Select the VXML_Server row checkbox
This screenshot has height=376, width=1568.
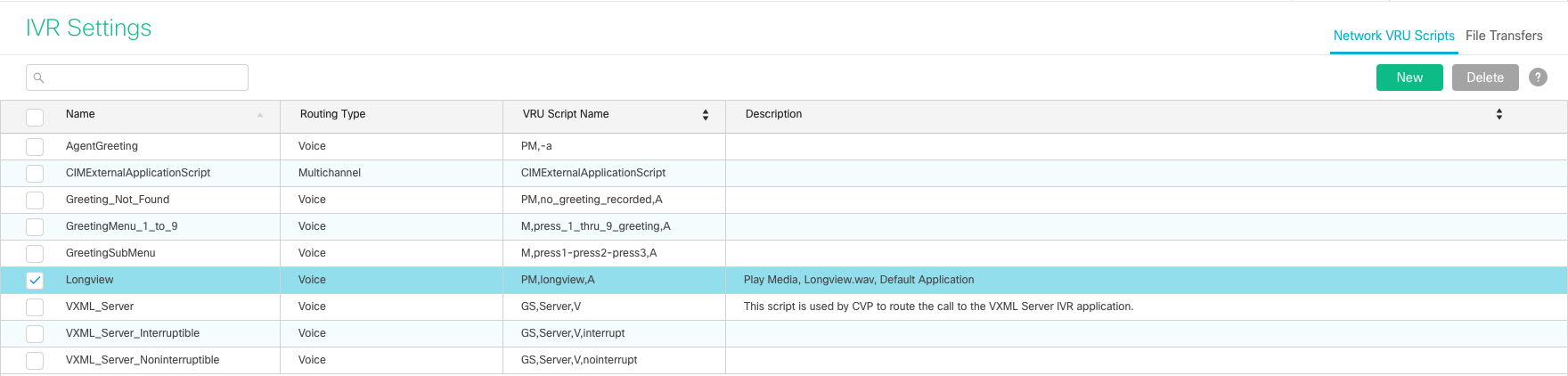point(35,307)
